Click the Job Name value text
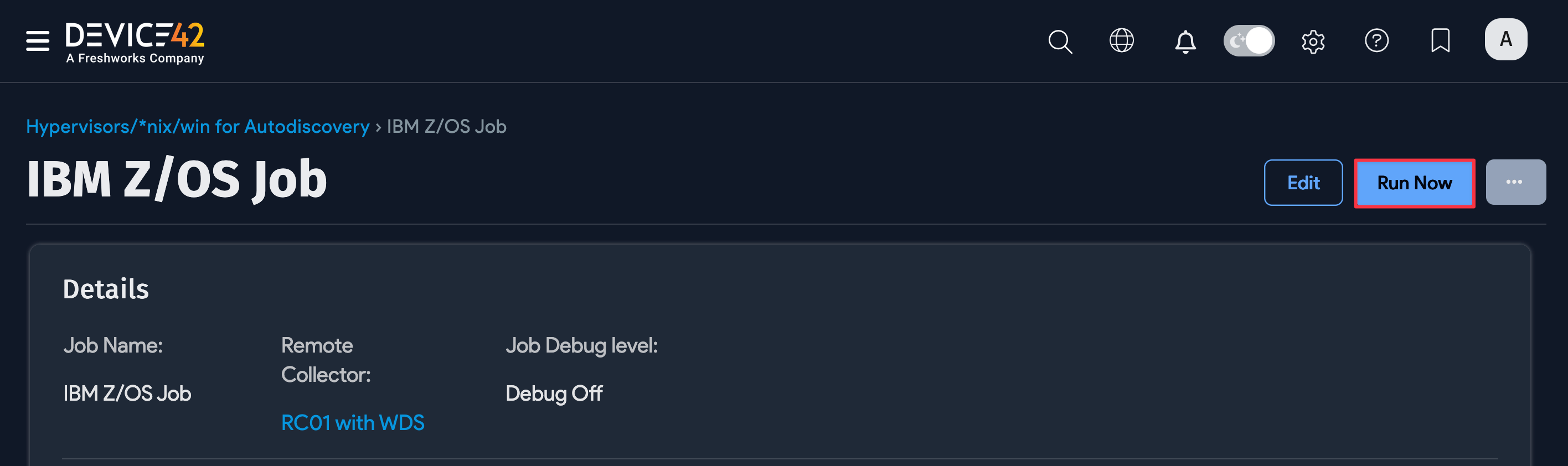Viewport: 1568px width, 466px height. pos(127,393)
